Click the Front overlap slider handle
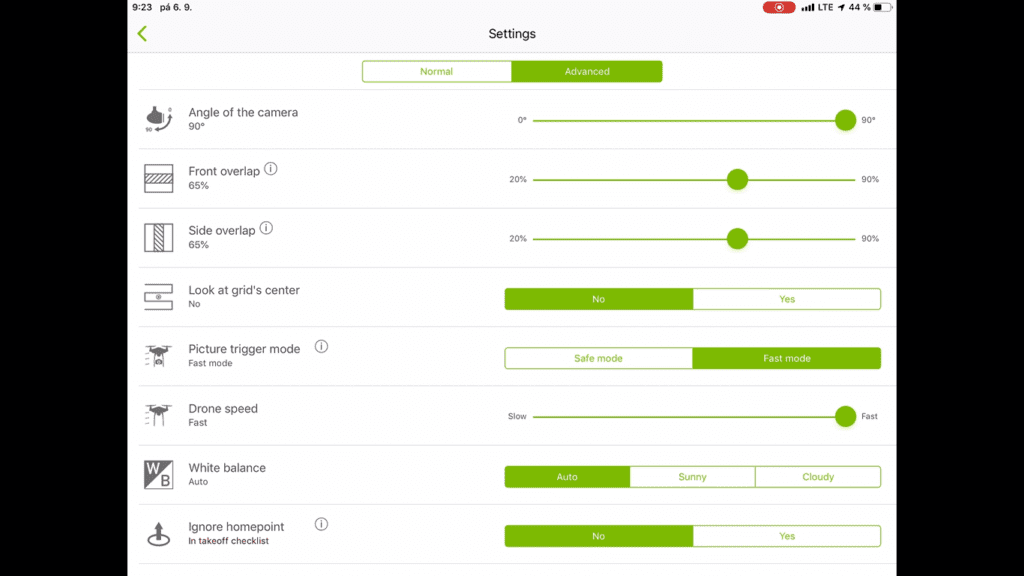 tap(737, 180)
